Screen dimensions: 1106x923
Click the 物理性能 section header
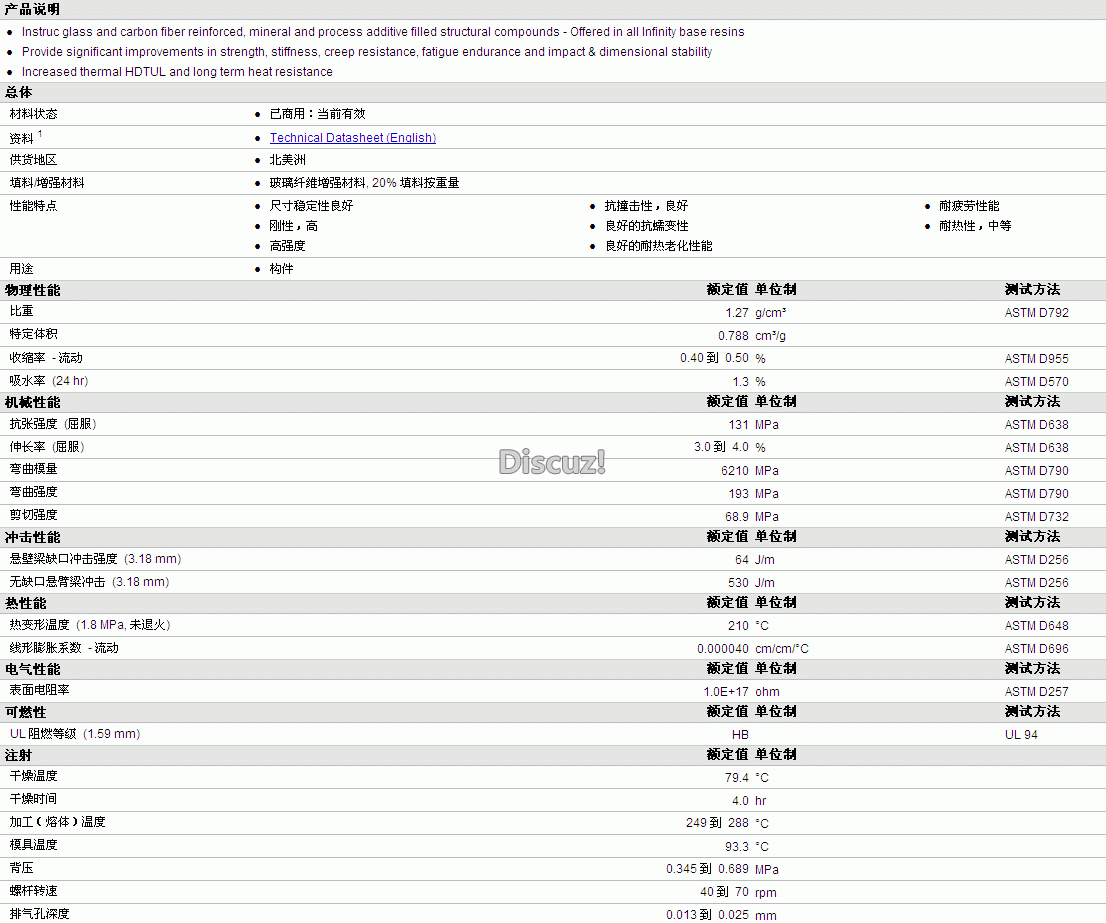point(32,290)
